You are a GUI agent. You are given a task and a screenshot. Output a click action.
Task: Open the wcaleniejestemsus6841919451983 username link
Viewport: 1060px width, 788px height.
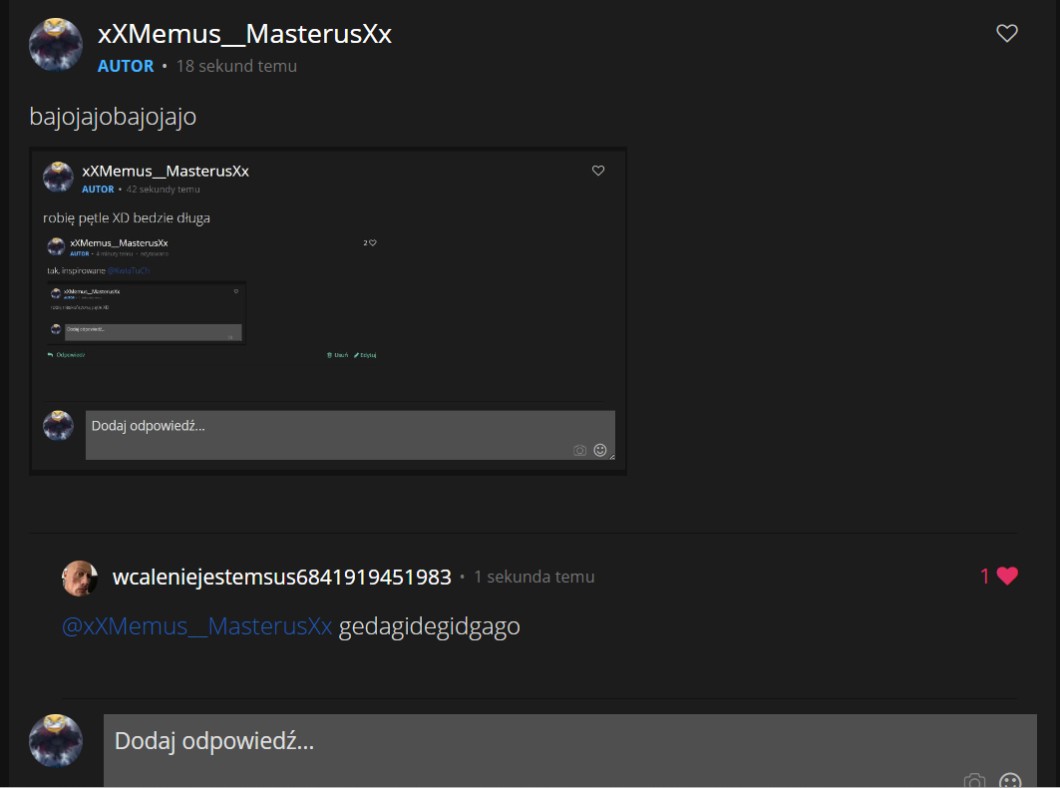(282, 577)
